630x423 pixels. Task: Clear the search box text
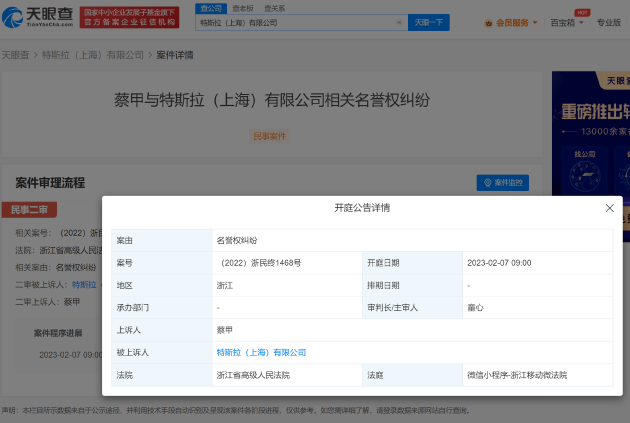[399, 22]
